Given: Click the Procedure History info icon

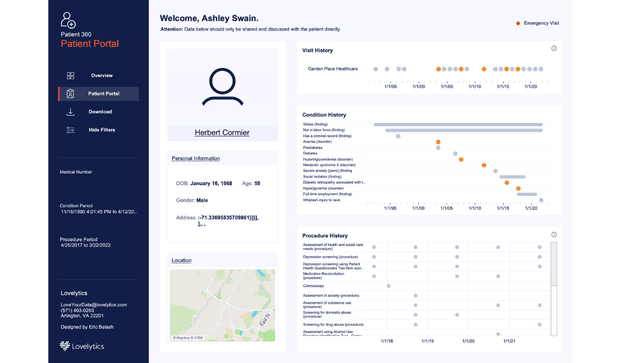Looking at the screenshot, I should [x=554, y=235].
